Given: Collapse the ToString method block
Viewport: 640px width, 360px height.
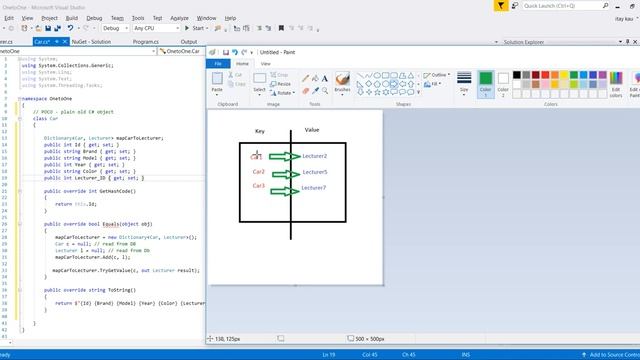Looking at the screenshot, I should [x=20, y=290].
